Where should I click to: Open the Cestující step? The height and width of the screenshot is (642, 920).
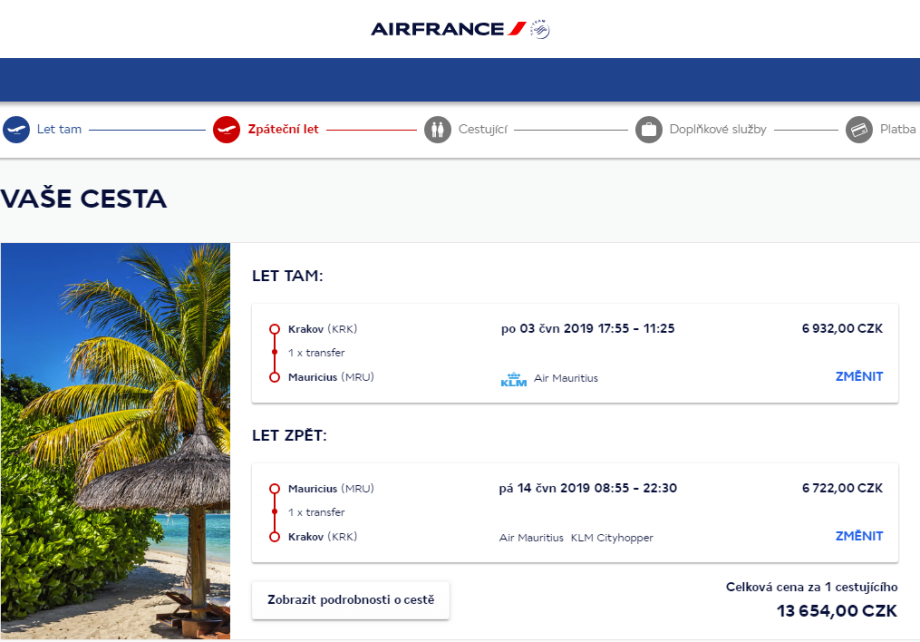[x=483, y=130]
